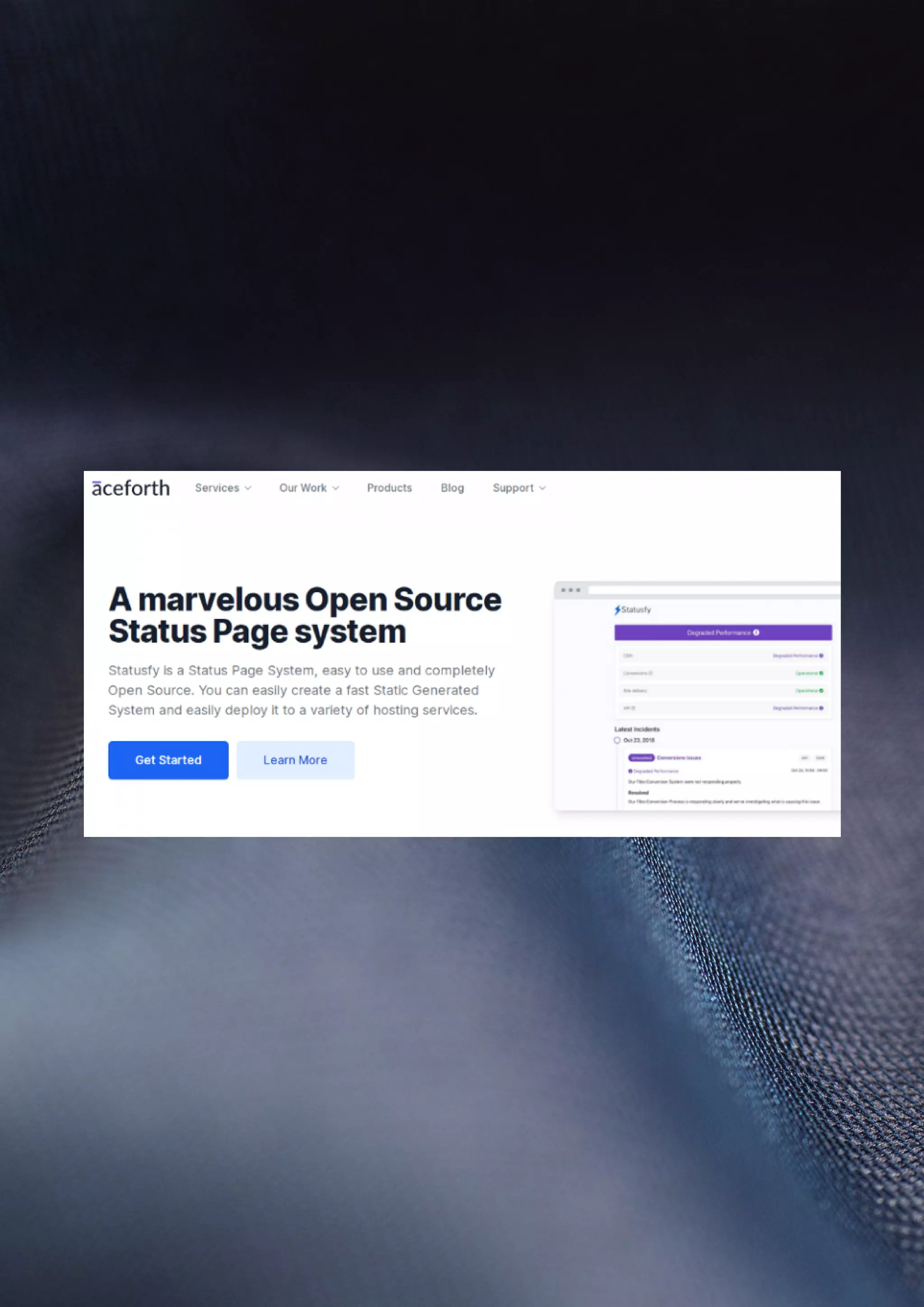Select the Oct 23, 2018 timeline circle
This screenshot has height=1307, width=924.
coord(617,740)
